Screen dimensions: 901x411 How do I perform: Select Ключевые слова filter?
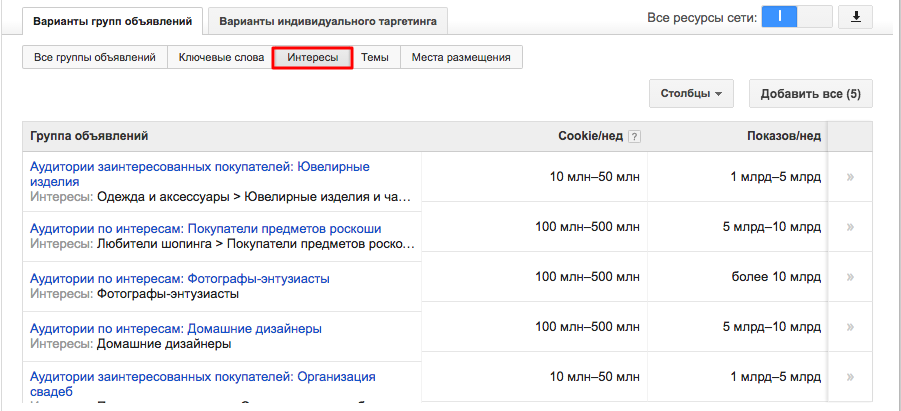221,57
